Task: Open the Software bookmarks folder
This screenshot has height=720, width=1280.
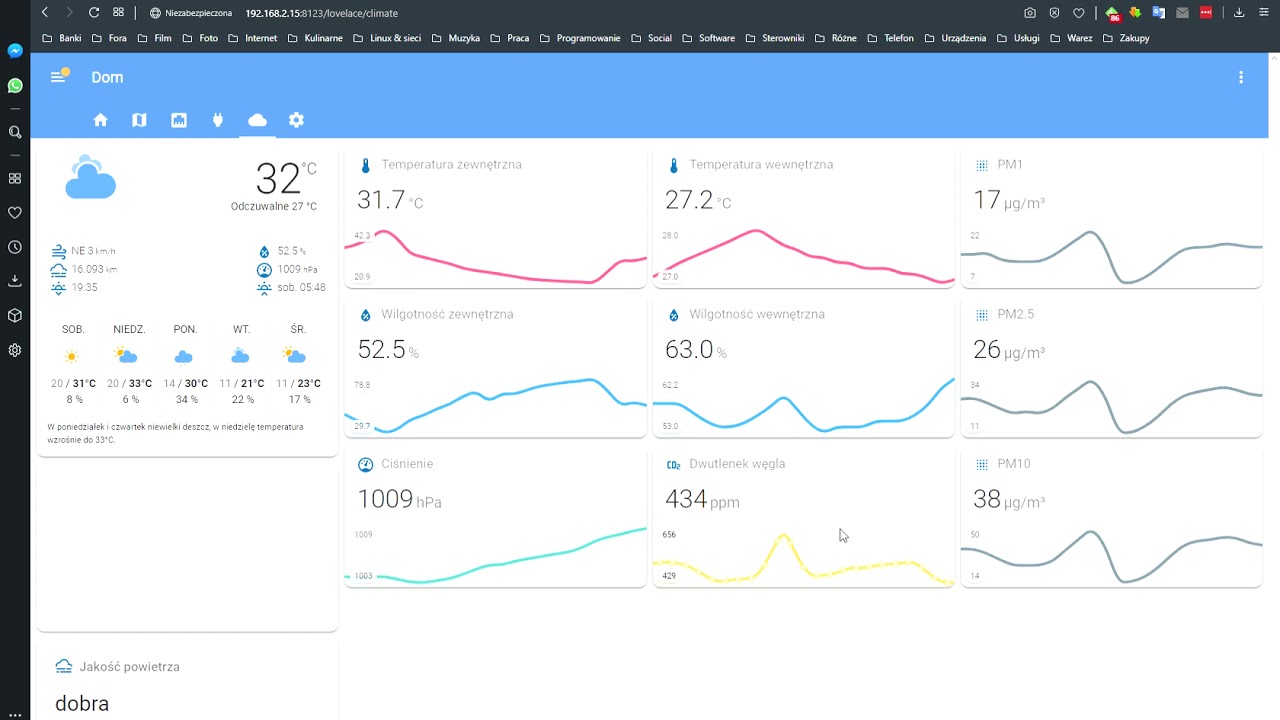Action: pyautogui.click(x=708, y=38)
